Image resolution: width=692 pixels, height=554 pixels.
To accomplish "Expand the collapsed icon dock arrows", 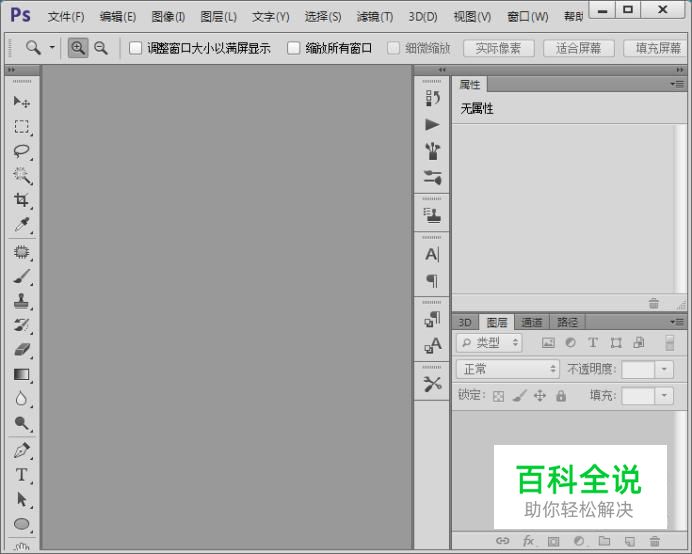I will [442, 70].
